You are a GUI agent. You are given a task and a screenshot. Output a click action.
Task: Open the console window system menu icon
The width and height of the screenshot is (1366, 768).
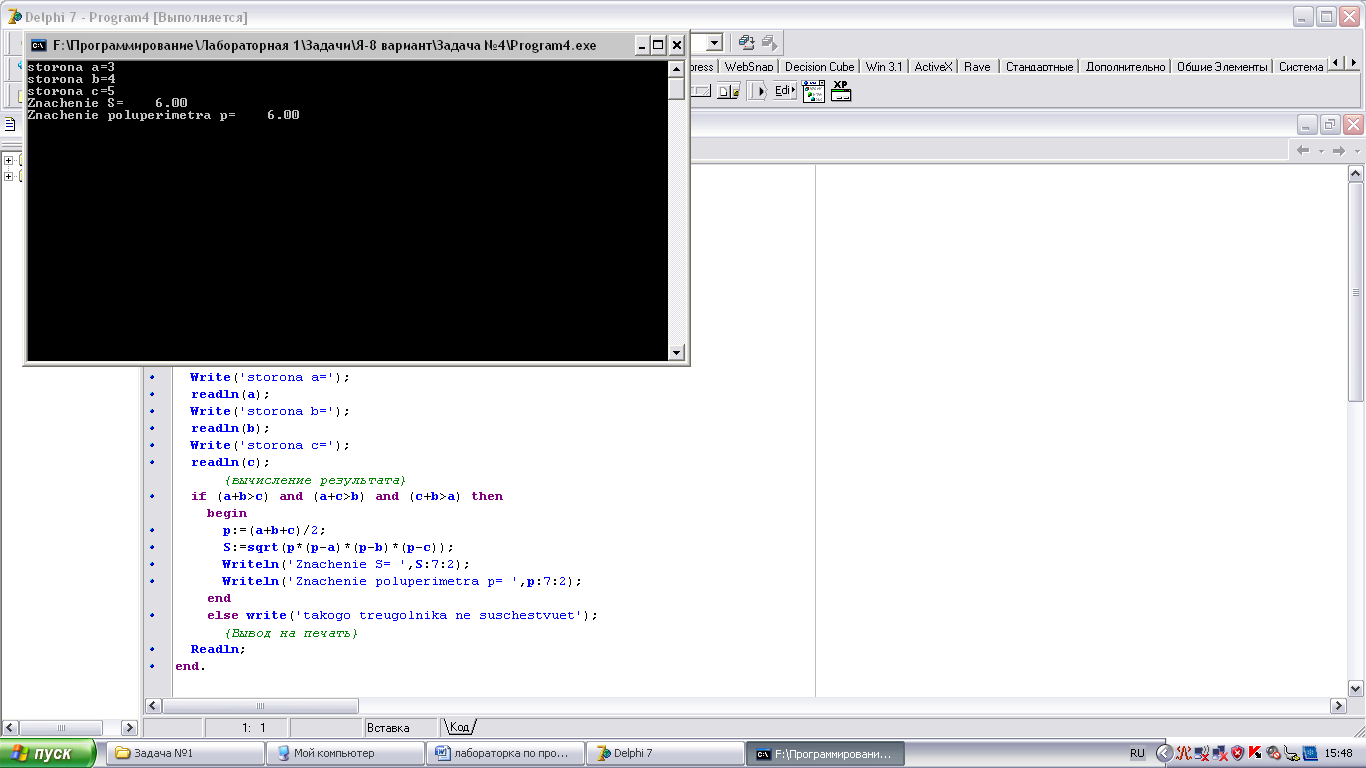38,45
